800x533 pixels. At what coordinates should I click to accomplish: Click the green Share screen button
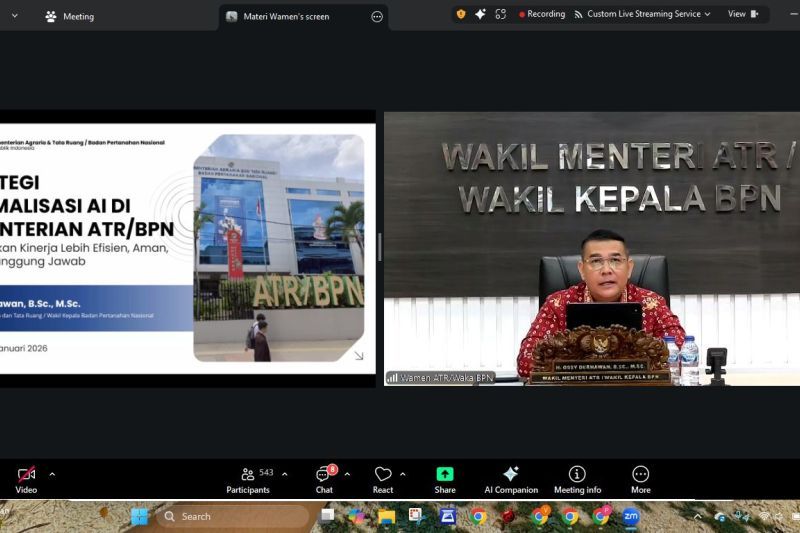pos(445,478)
